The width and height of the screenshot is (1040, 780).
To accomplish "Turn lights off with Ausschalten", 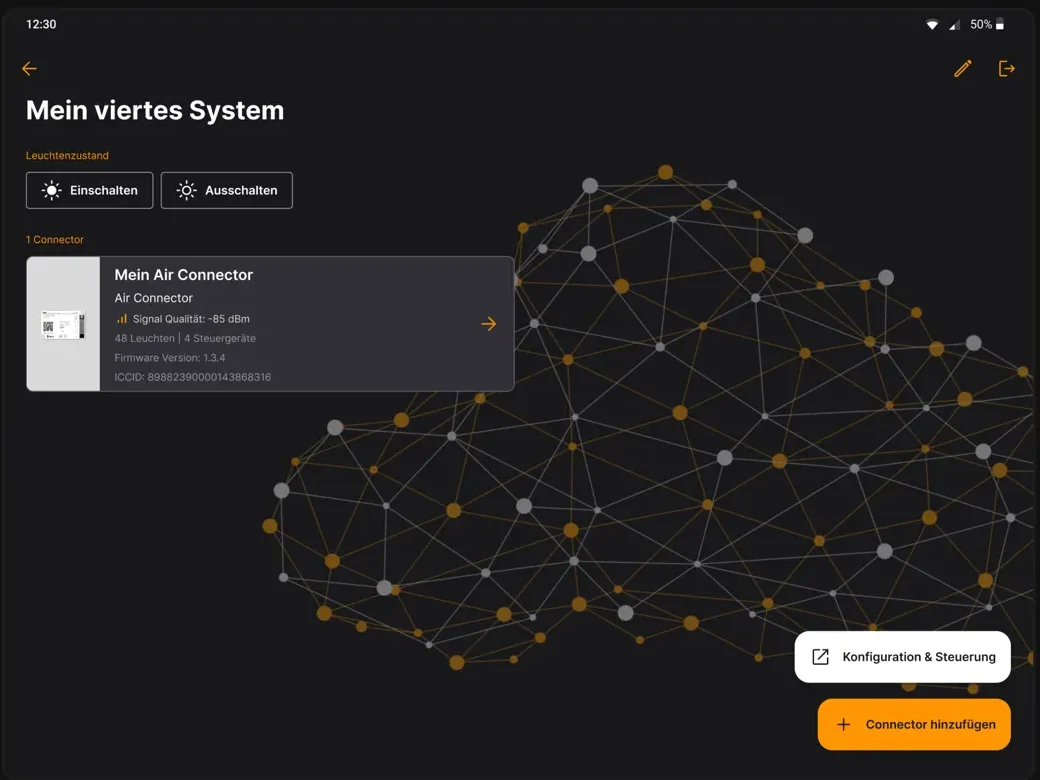I will [x=227, y=190].
